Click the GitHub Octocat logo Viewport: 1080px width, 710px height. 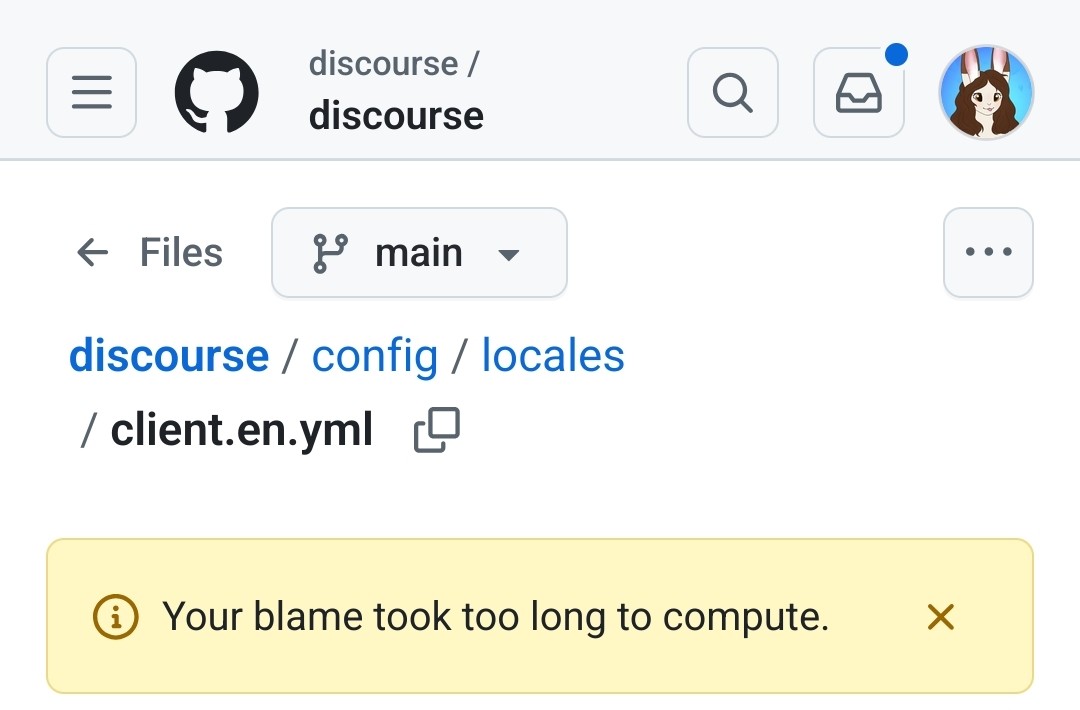217,93
